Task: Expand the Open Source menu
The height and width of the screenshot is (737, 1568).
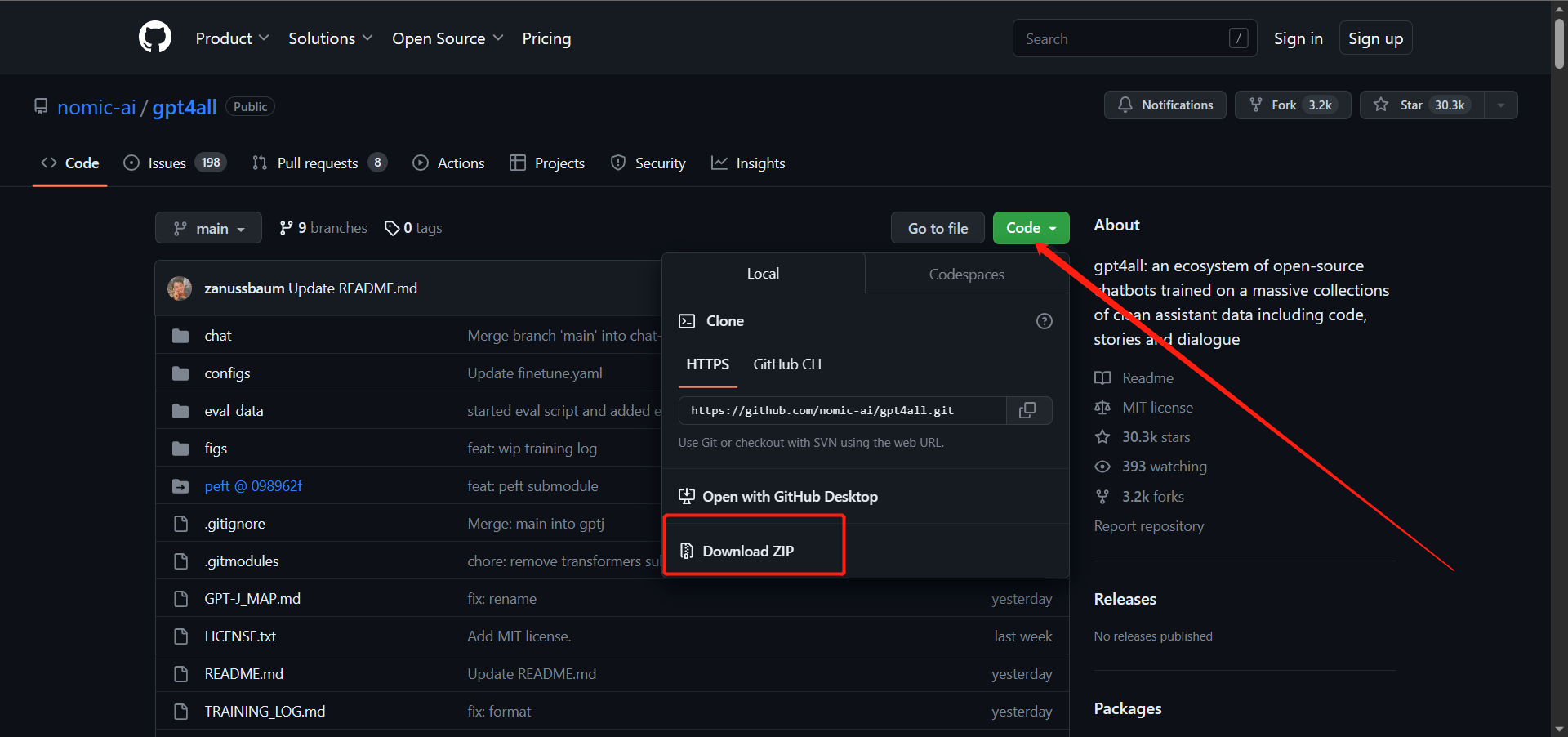Action: tap(448, 38)
